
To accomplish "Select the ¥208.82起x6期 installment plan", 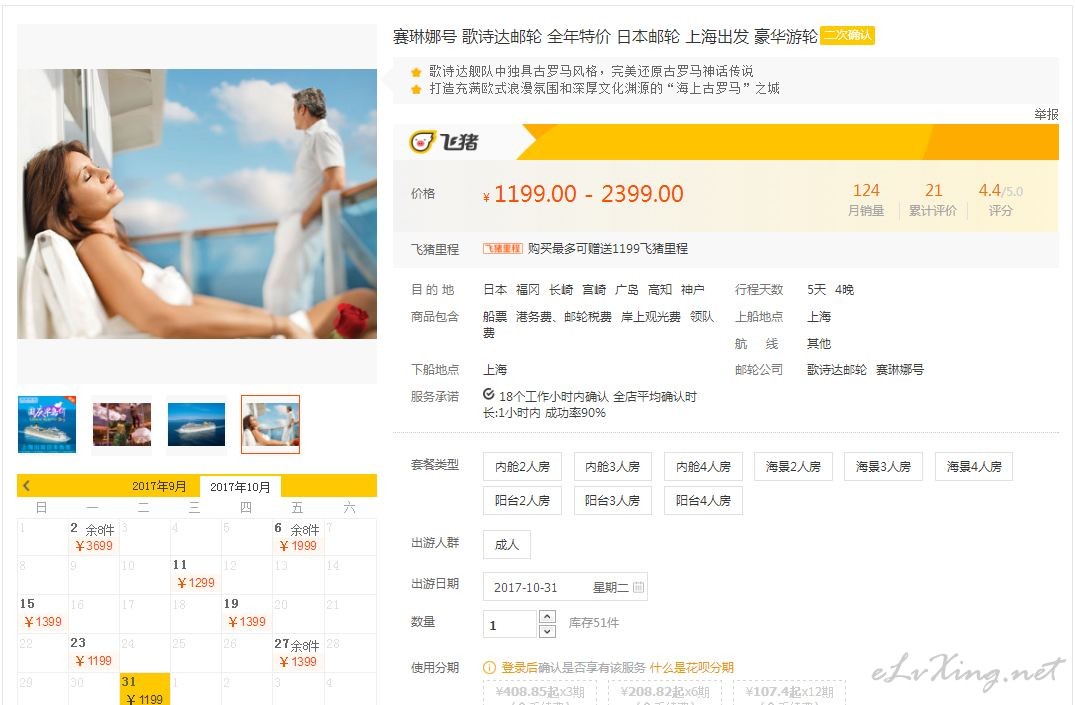I will pos(664,692).
